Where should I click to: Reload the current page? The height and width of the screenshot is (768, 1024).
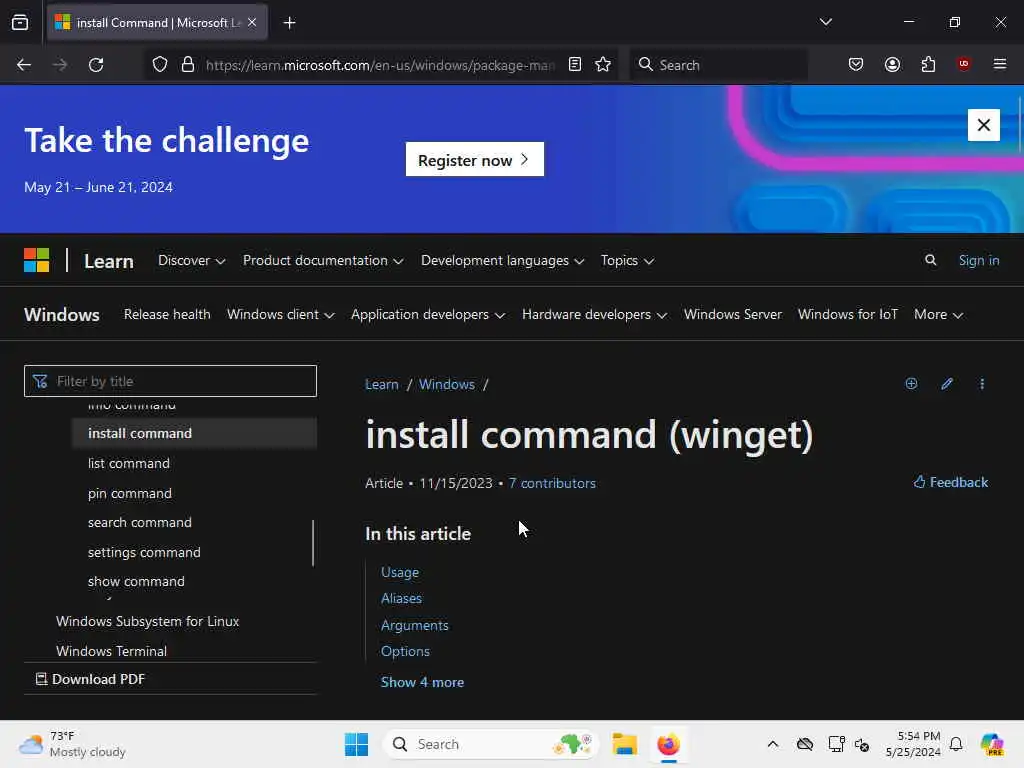96,65
